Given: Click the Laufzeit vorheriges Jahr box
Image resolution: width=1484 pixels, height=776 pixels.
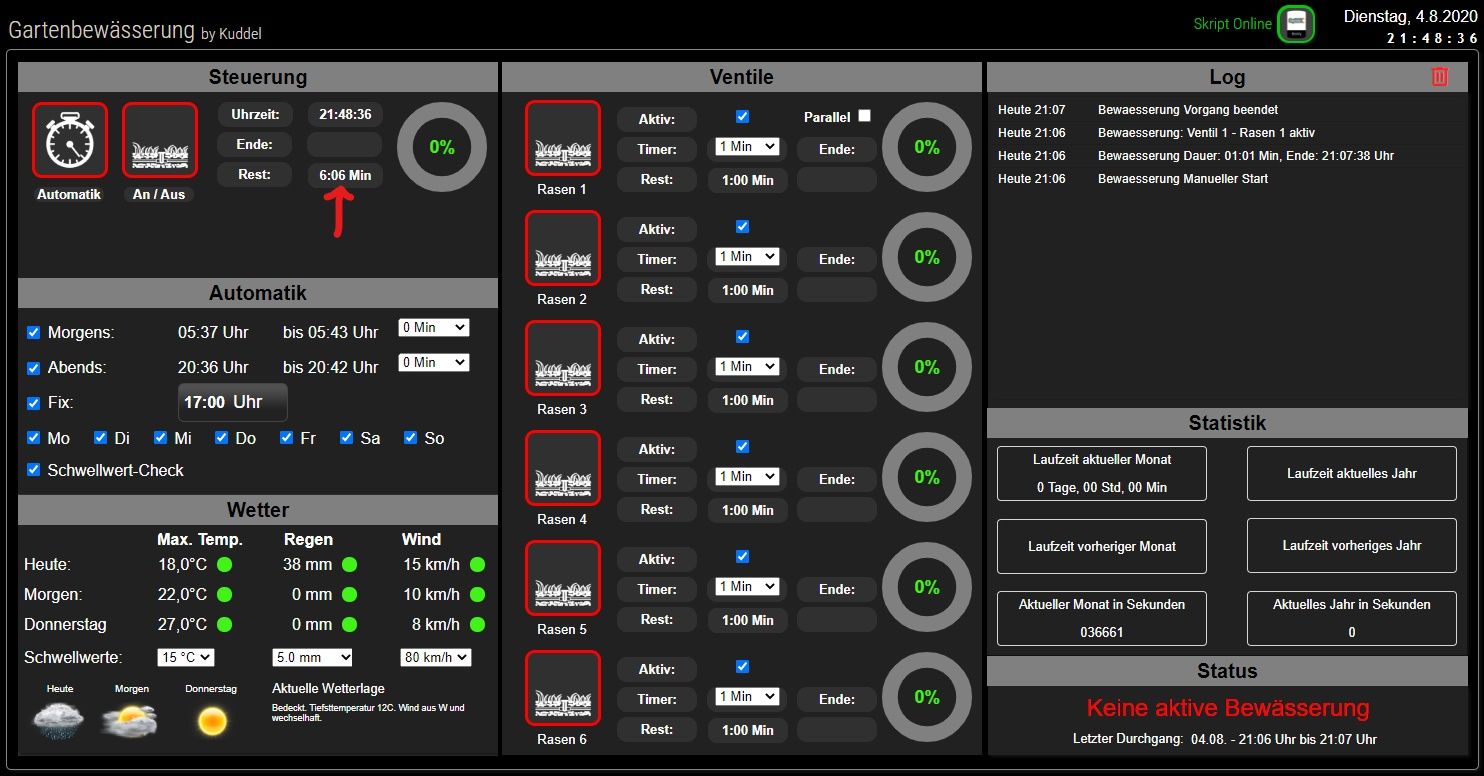Looking at the screenshot, I should (x=1352, y=546).
